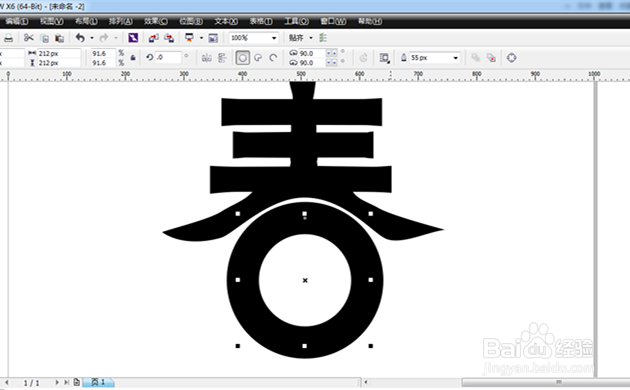Open the 排列 Arrange menu
The height and width of the screenshot is (390, 630).
pos(121,21)
